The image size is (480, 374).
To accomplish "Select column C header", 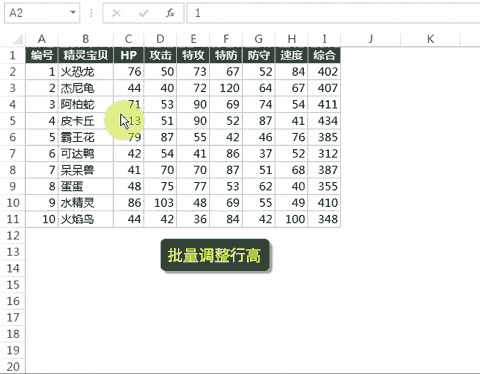I will point(129,39).
